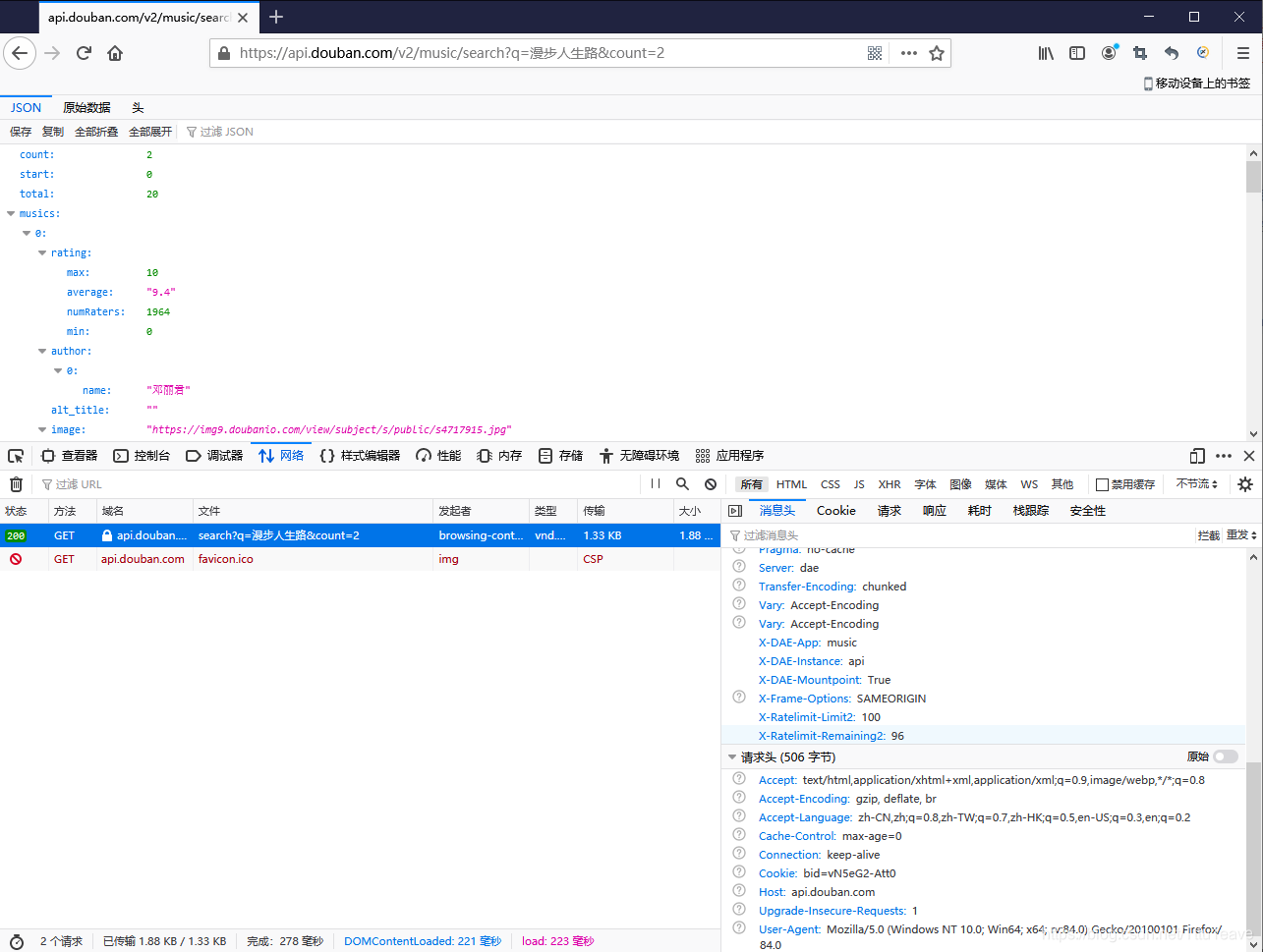Activate the element picker in devtools
1263x952 pixels.
point(16,456)
